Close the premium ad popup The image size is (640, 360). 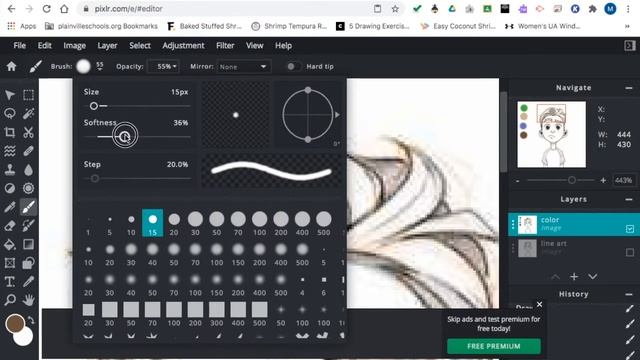540,304
